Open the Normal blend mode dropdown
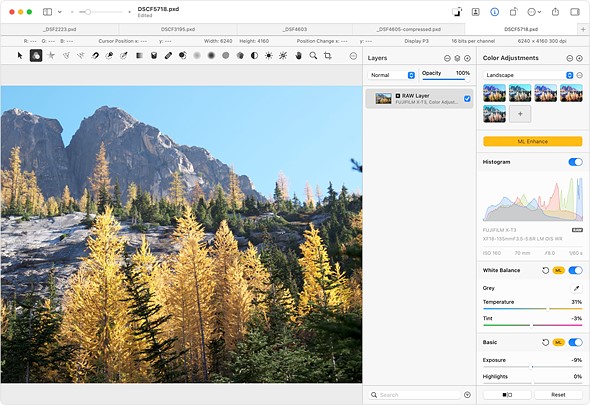Viewport: 590px width, 405px height. point(391,75)
